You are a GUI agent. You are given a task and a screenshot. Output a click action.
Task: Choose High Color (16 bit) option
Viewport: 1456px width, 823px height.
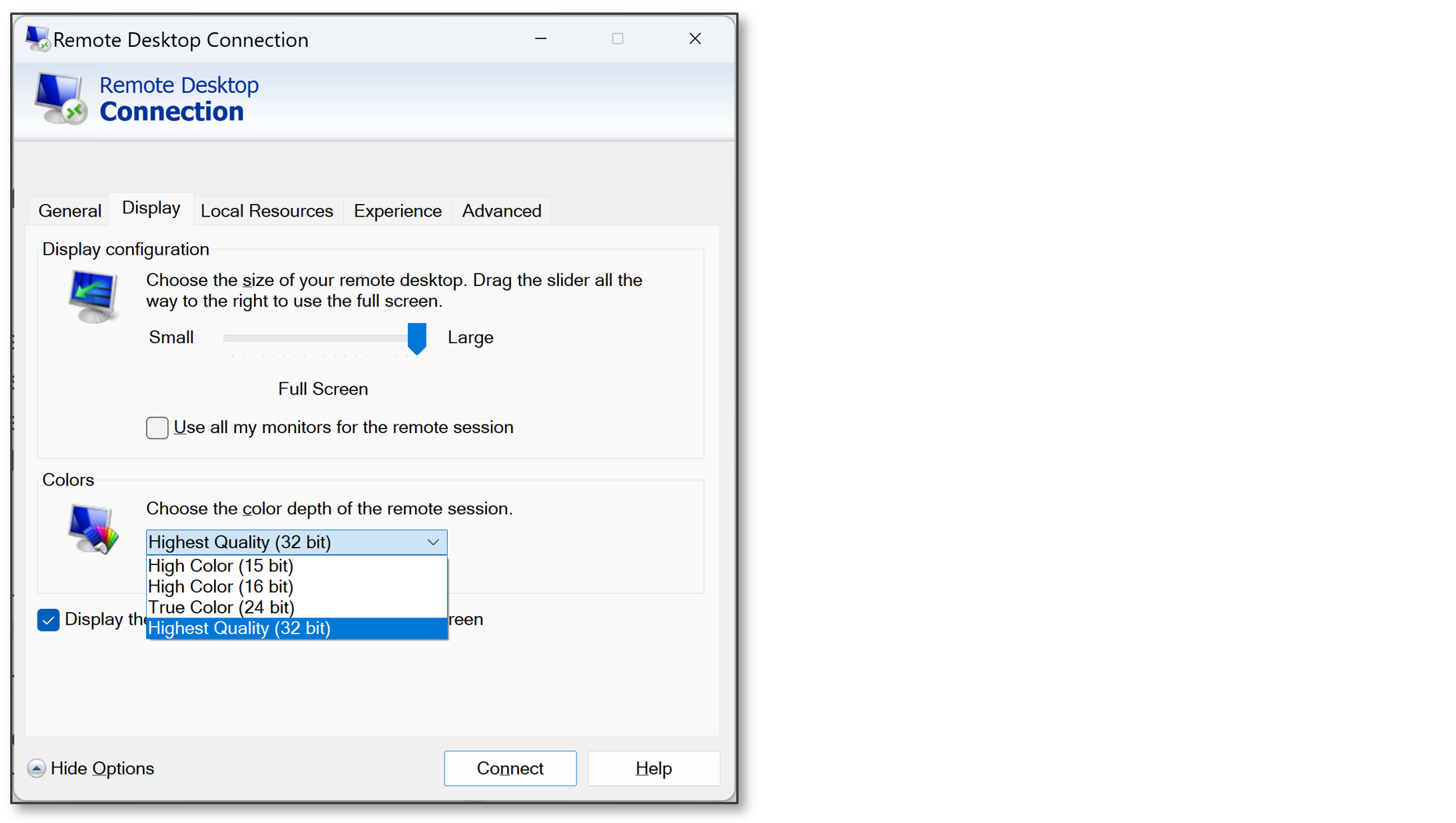(297, 587)
